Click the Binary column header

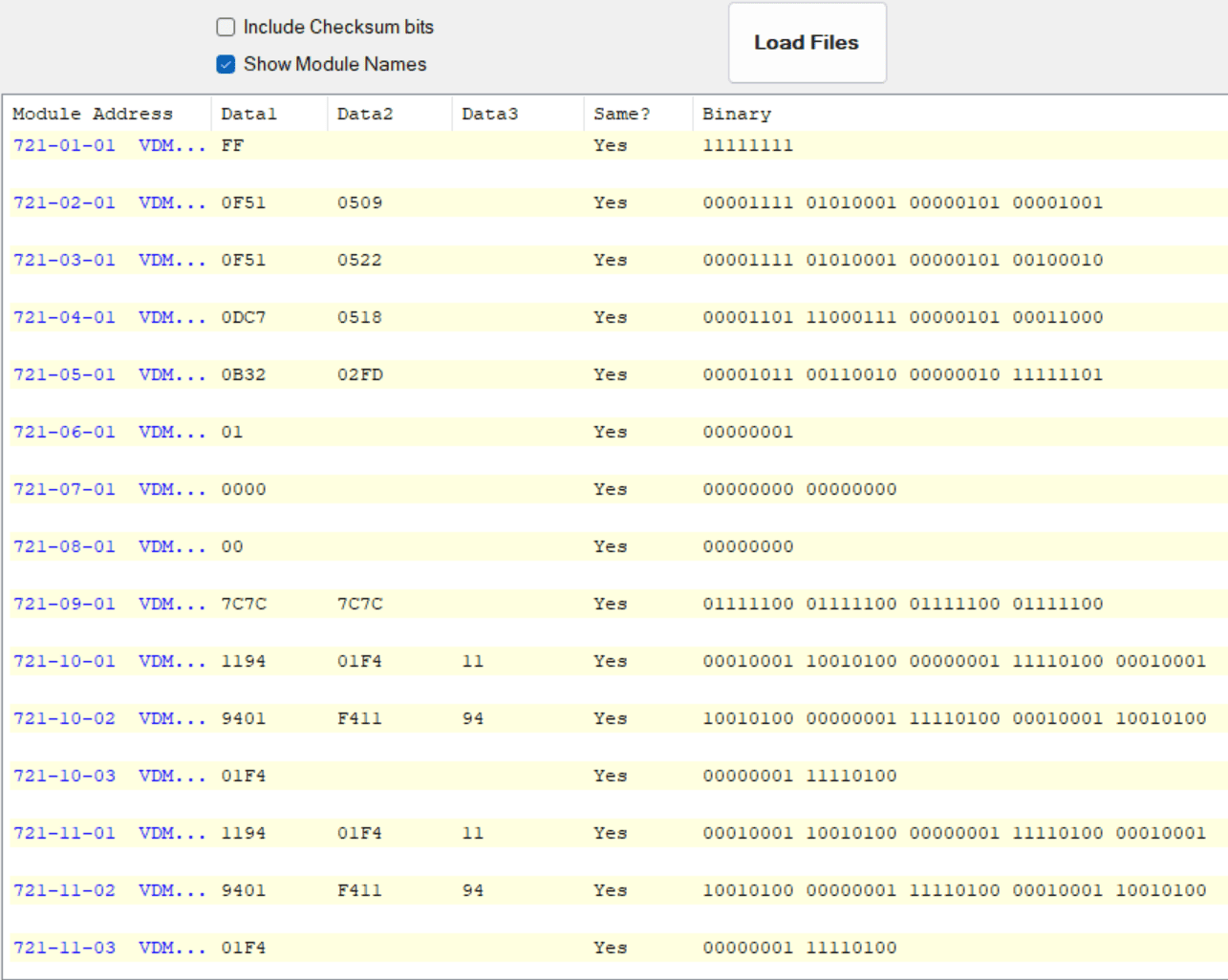pos(736,114)
